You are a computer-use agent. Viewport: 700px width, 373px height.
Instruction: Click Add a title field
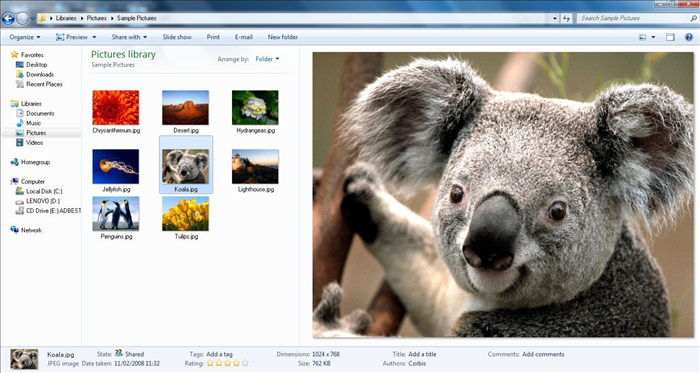[x=422, y=354]
